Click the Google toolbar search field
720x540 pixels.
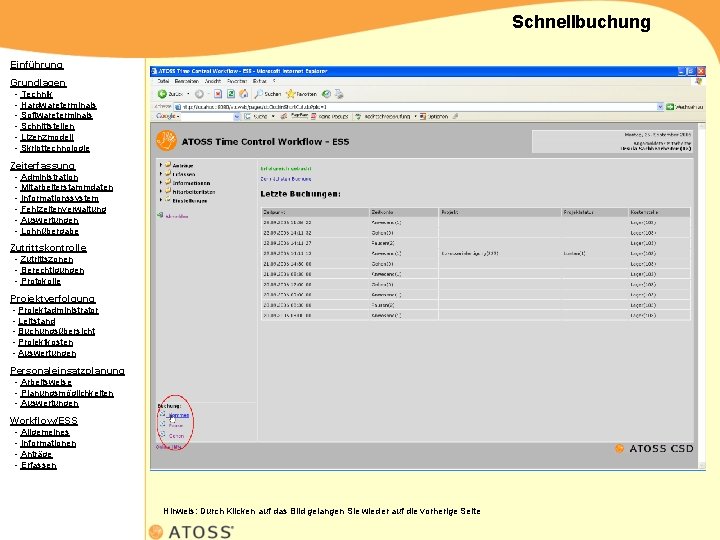[208, 117]
